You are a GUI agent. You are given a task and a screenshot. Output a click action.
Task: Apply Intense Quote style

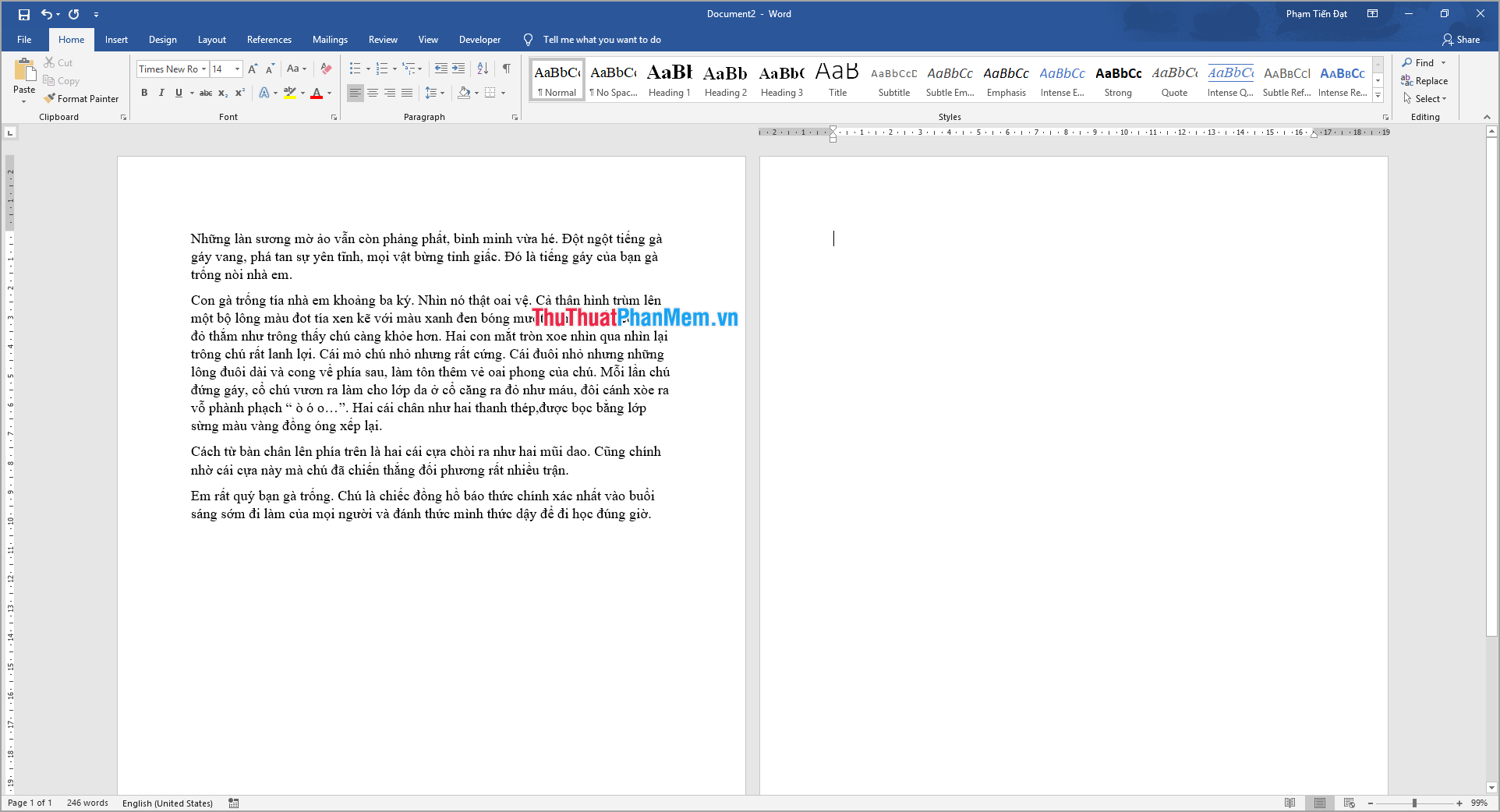1230,79
